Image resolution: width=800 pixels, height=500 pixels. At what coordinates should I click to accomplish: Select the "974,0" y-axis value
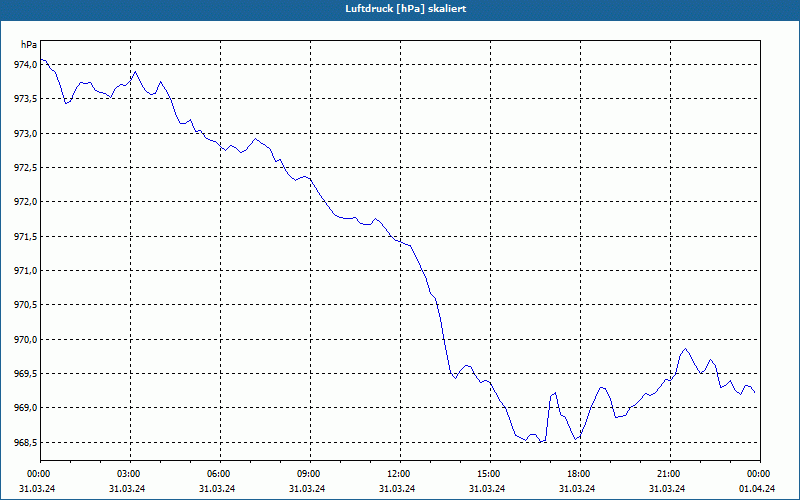coord(25,65)
